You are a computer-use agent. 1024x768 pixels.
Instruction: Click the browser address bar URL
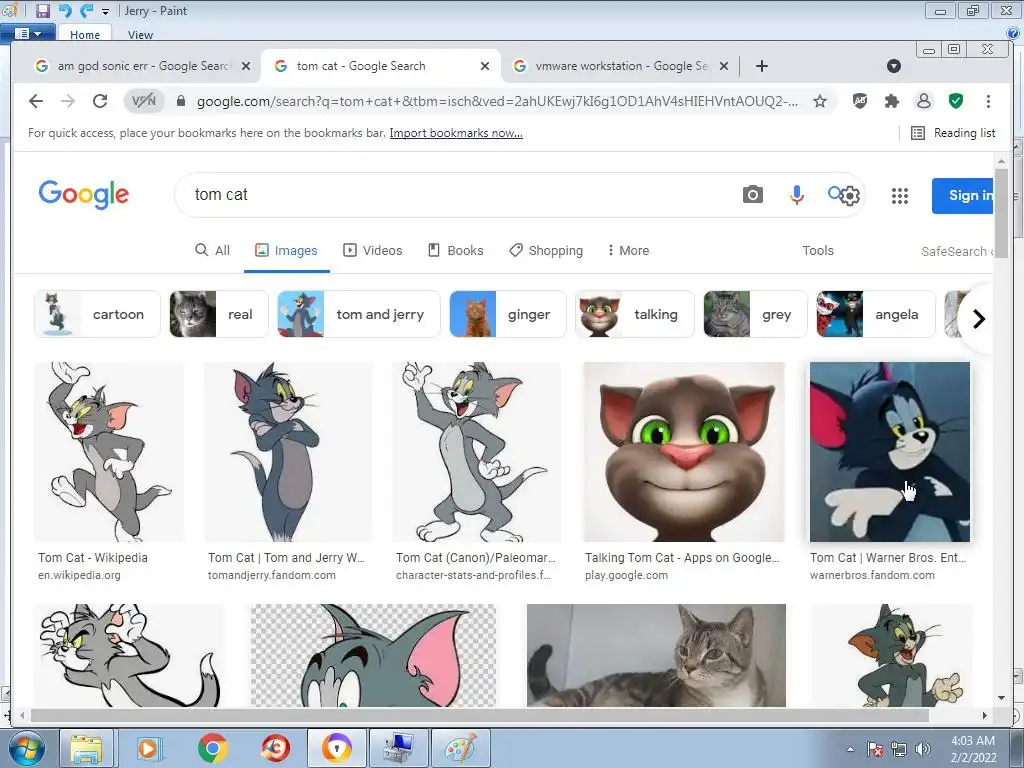click(497, 101)
